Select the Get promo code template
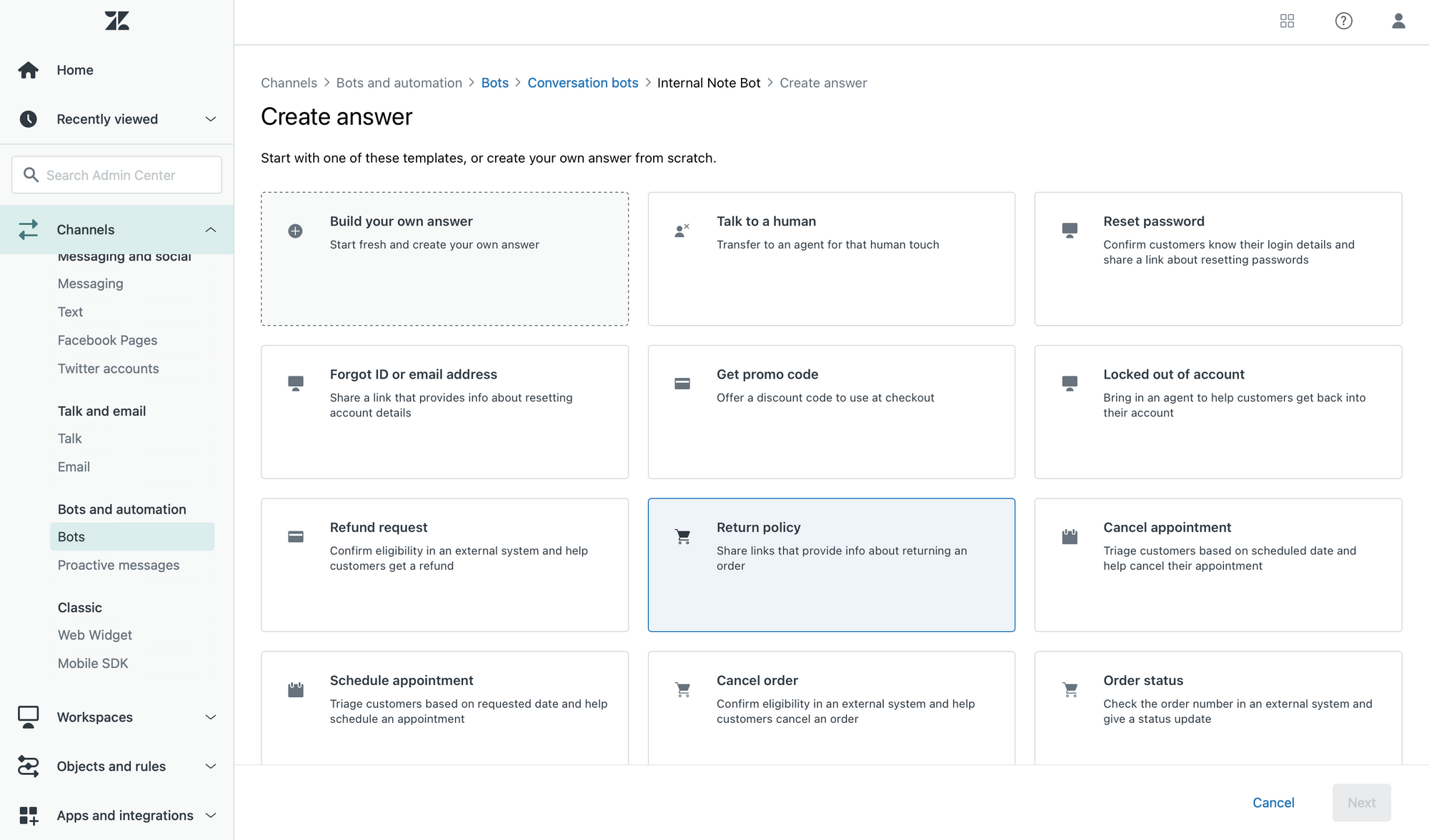1429x840 pixels. tap(831, 411)
